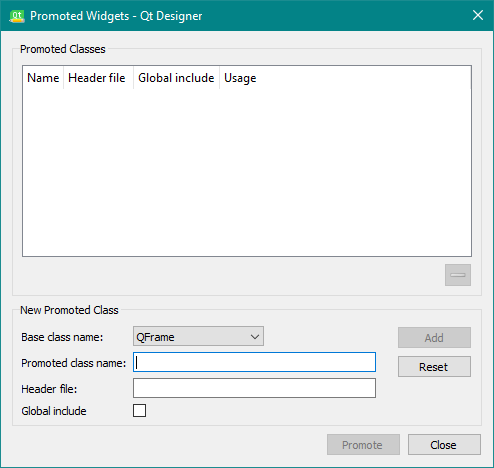Screen dimensions: 494x468
Task: Click the Close button at bottom
Action: [444, 445]
